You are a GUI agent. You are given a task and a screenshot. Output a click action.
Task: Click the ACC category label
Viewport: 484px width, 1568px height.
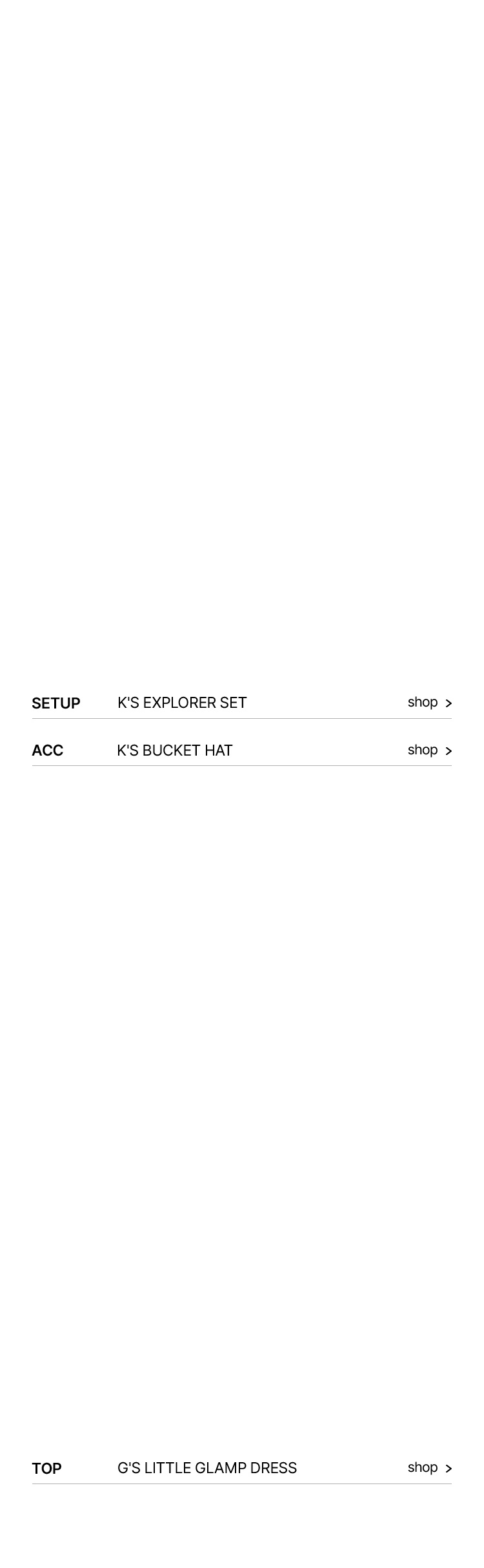[x=48, y=750]
